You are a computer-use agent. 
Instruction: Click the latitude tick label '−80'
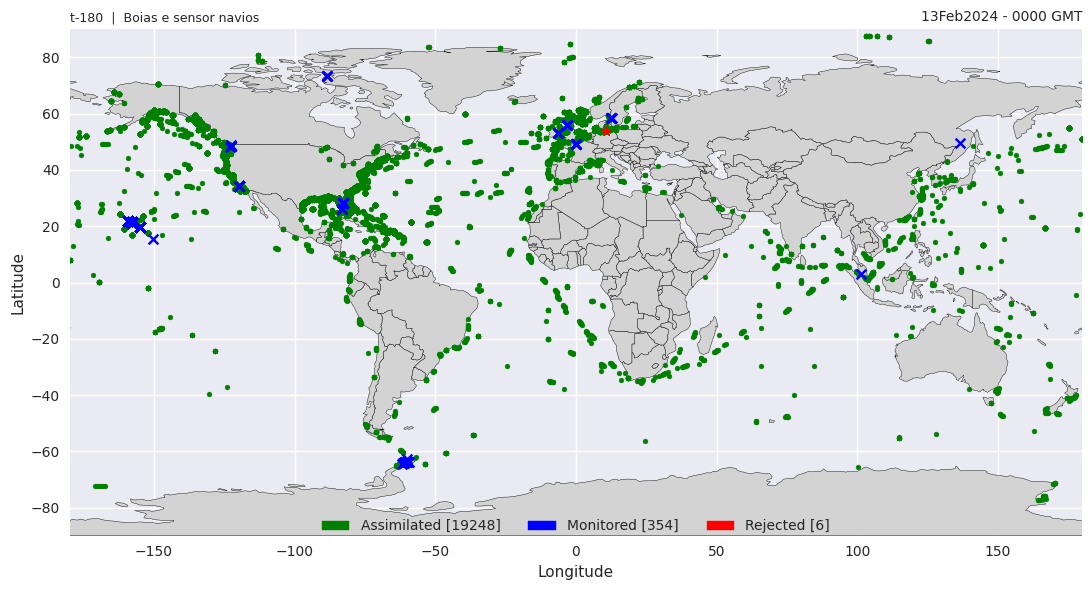click(46, 509)
